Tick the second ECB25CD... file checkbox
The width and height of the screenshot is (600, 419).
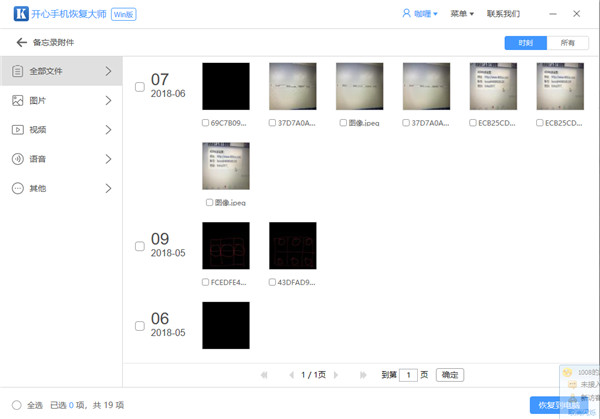tap(540, 123)
